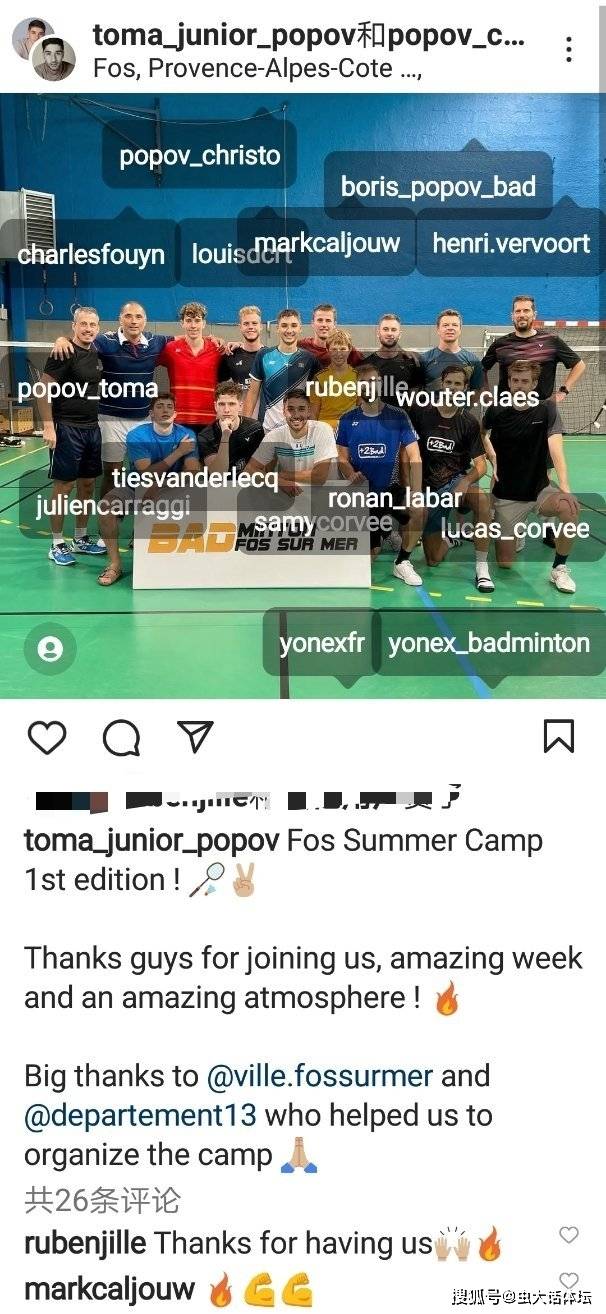Viewport: 606px width, 1314px height.
Task: Follow the @departement13 mention link
Action: click(x=140, y=1114)
